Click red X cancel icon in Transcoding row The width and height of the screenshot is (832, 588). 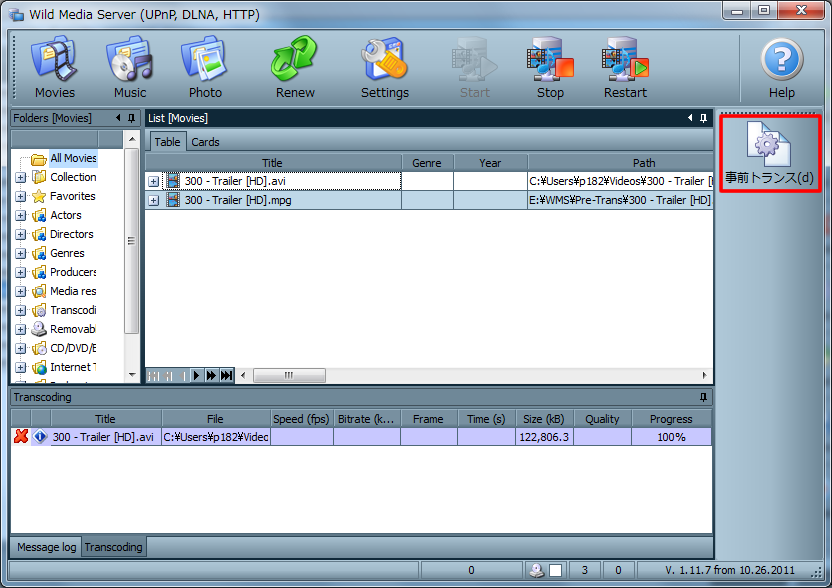(x=21, y=437)
